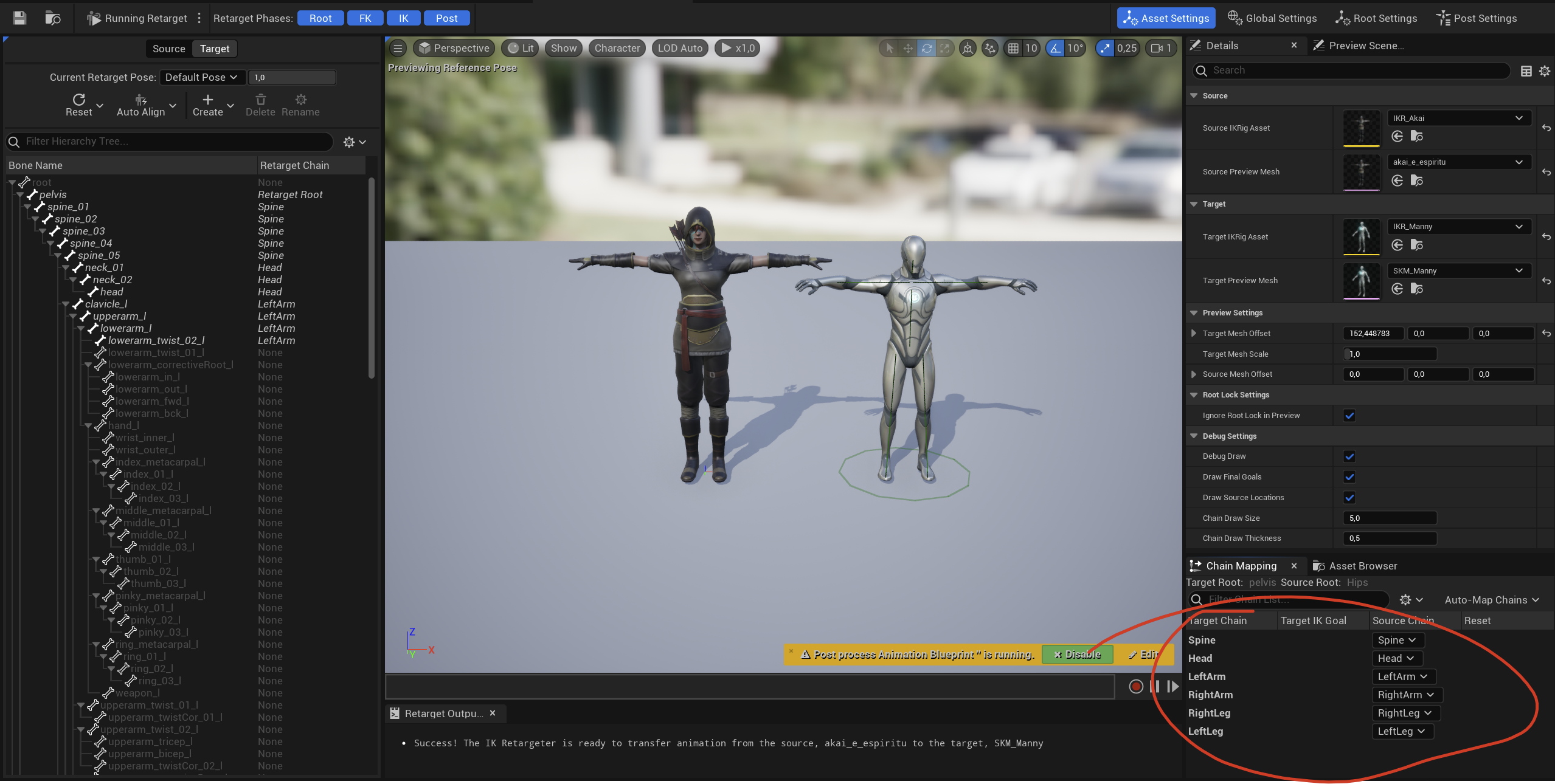
Task: Disable Draw Source Locations checkbox
Action: (x=1349, y=498)
